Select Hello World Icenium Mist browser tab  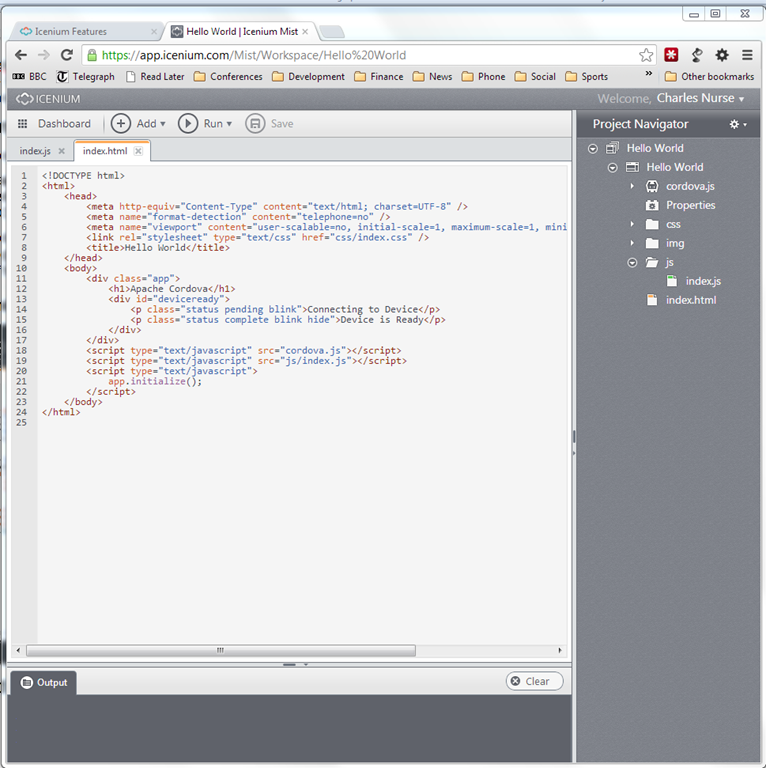point(241,31)
